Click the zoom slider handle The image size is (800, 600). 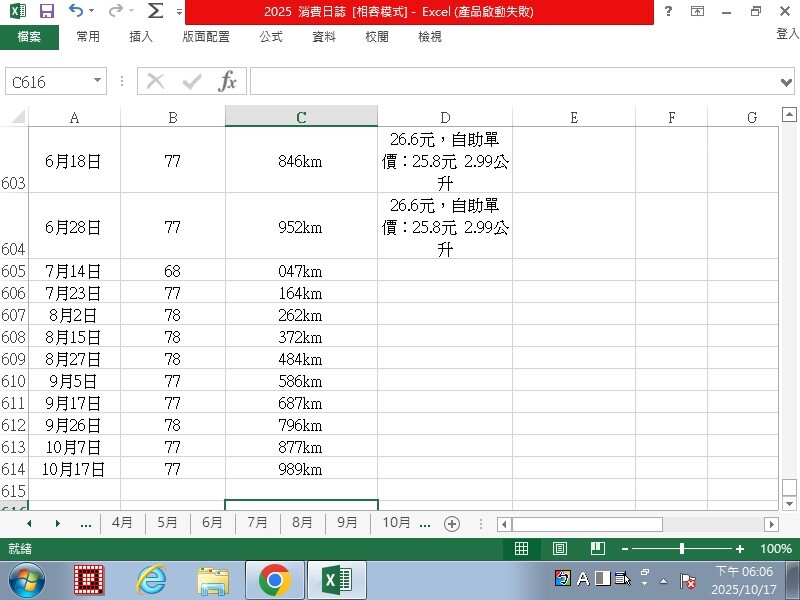pos(682,549)
